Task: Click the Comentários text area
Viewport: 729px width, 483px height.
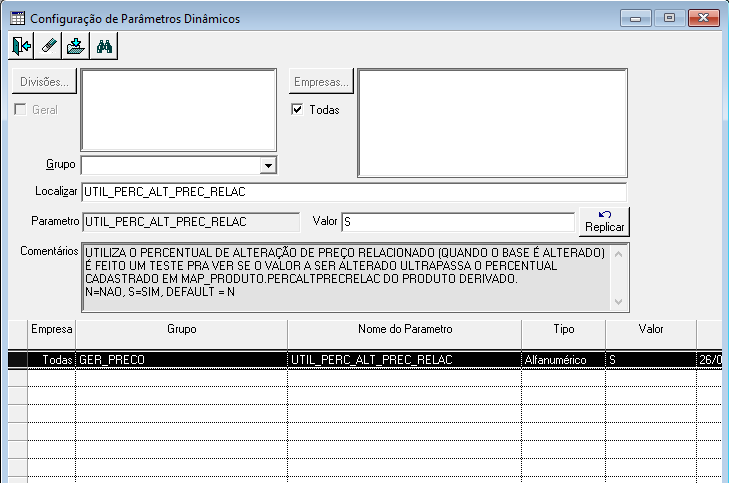Action: (355, 277)
